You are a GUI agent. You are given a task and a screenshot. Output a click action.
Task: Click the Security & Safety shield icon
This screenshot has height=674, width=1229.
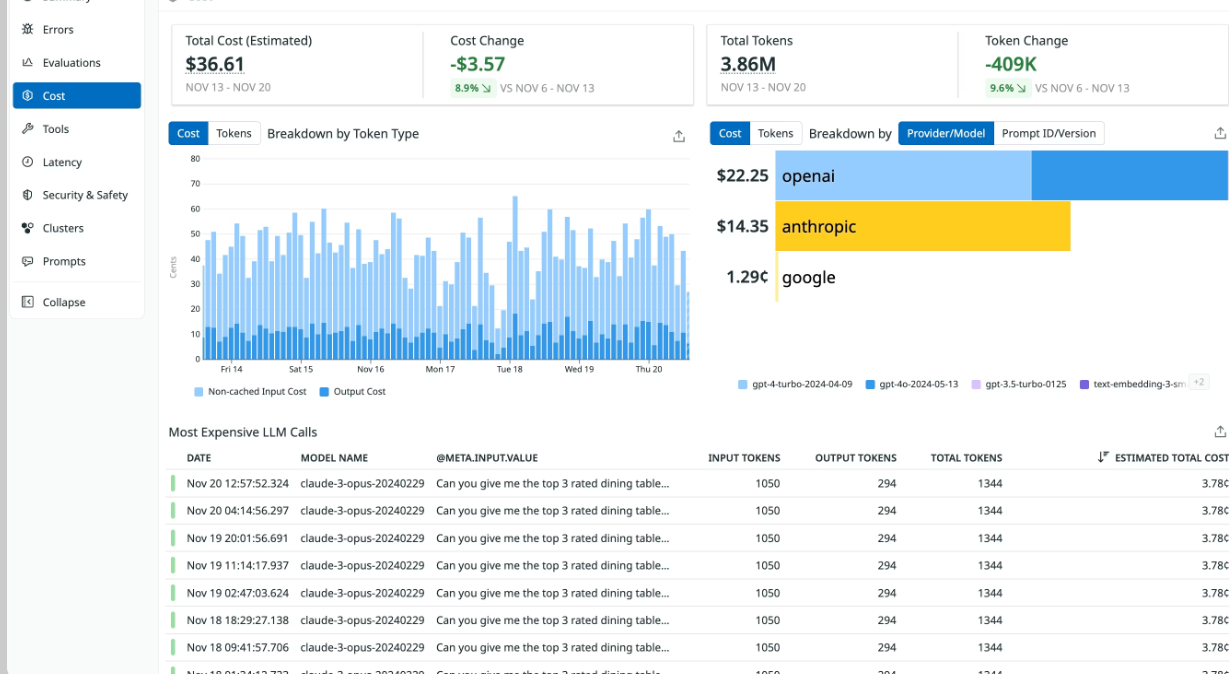point(28,195)
